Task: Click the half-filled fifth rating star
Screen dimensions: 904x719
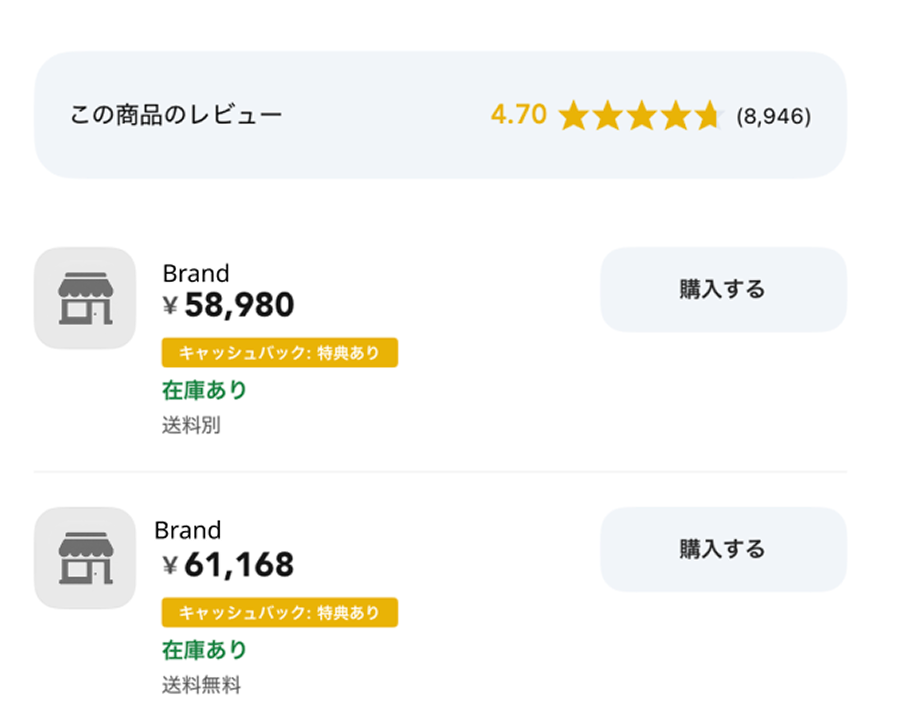Action: pos(708,116)
